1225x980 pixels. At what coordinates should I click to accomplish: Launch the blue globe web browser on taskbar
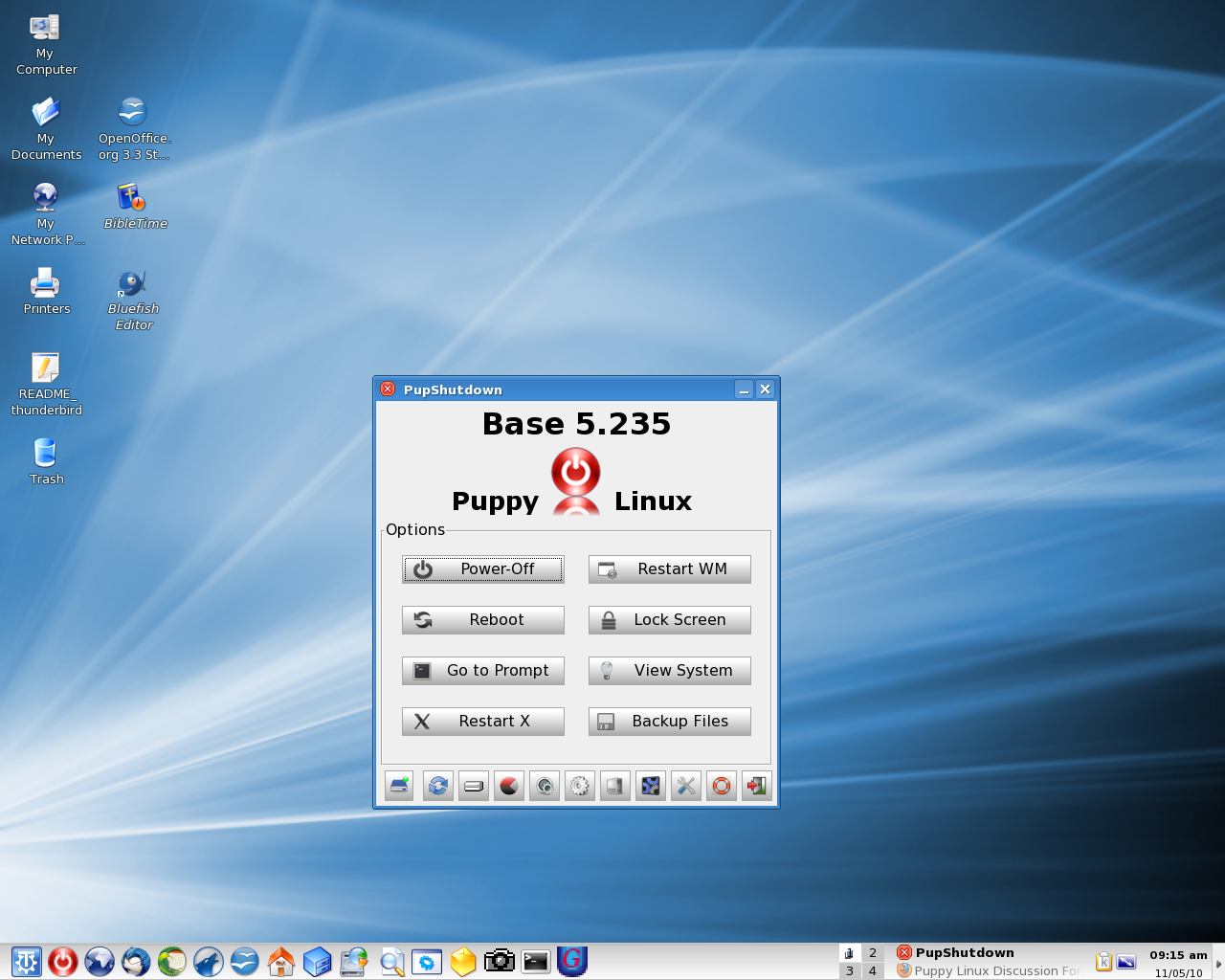tap(100, 961)
